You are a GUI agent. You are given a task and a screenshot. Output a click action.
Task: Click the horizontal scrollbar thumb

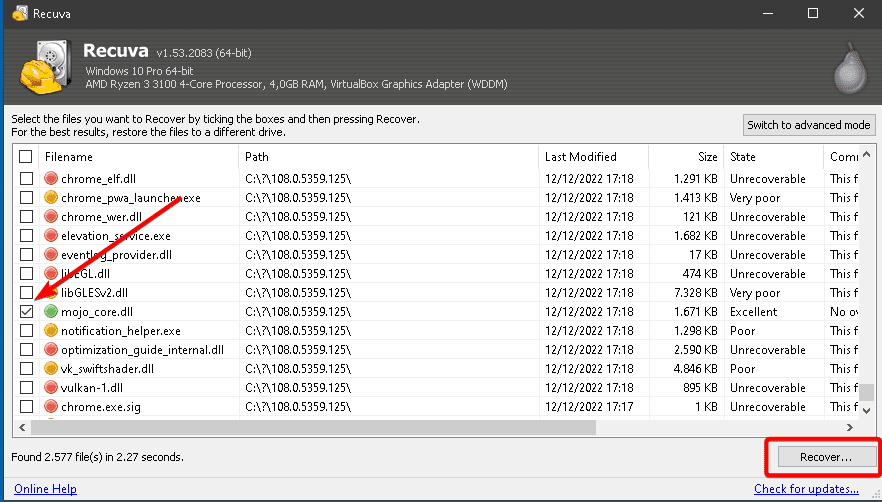point(313,428)
